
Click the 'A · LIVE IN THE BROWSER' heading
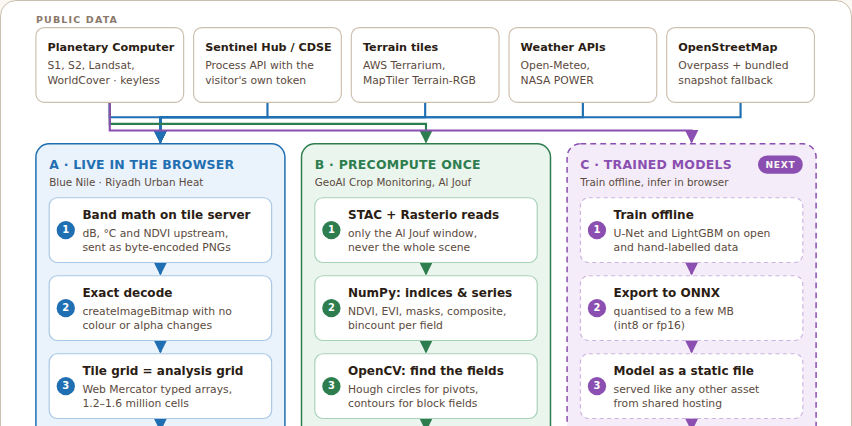click(142, 165)
